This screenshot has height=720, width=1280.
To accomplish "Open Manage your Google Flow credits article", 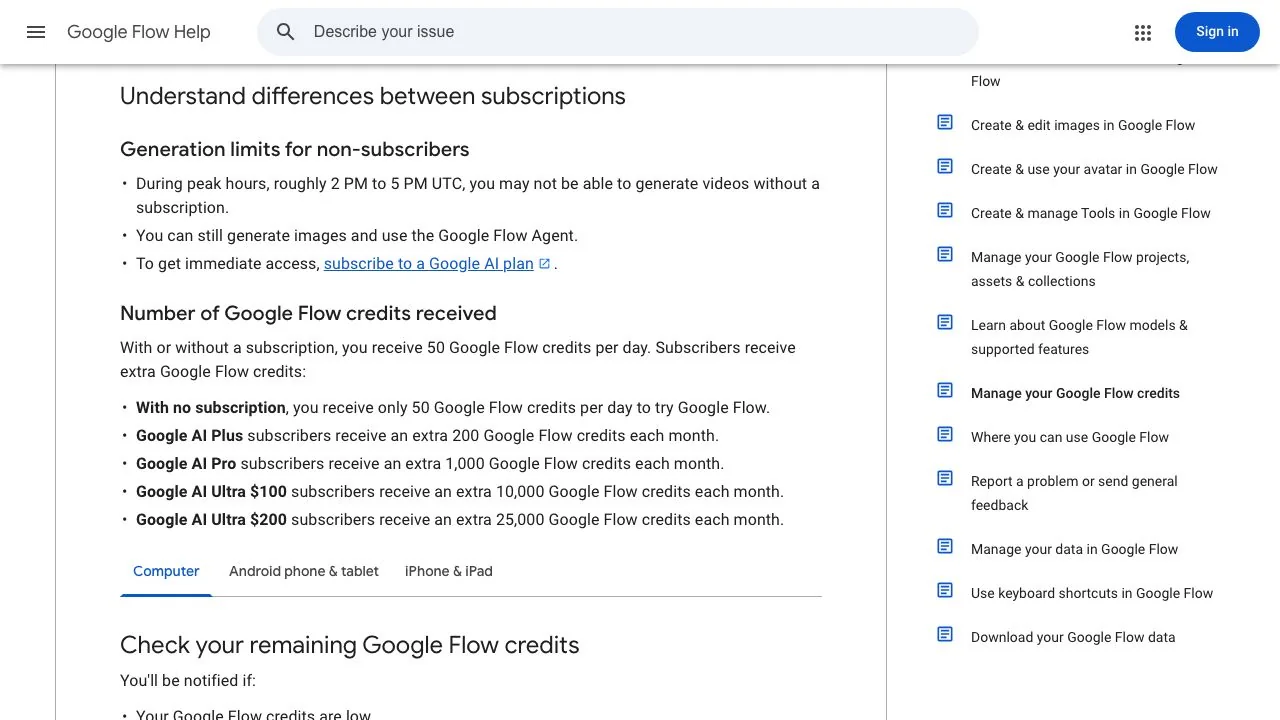I will tap(1075, 393).
